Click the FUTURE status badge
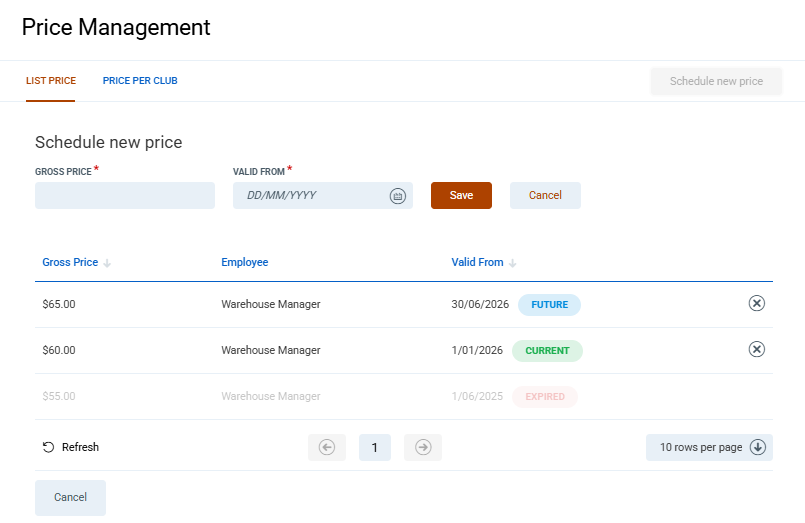 tap(549, 305)
